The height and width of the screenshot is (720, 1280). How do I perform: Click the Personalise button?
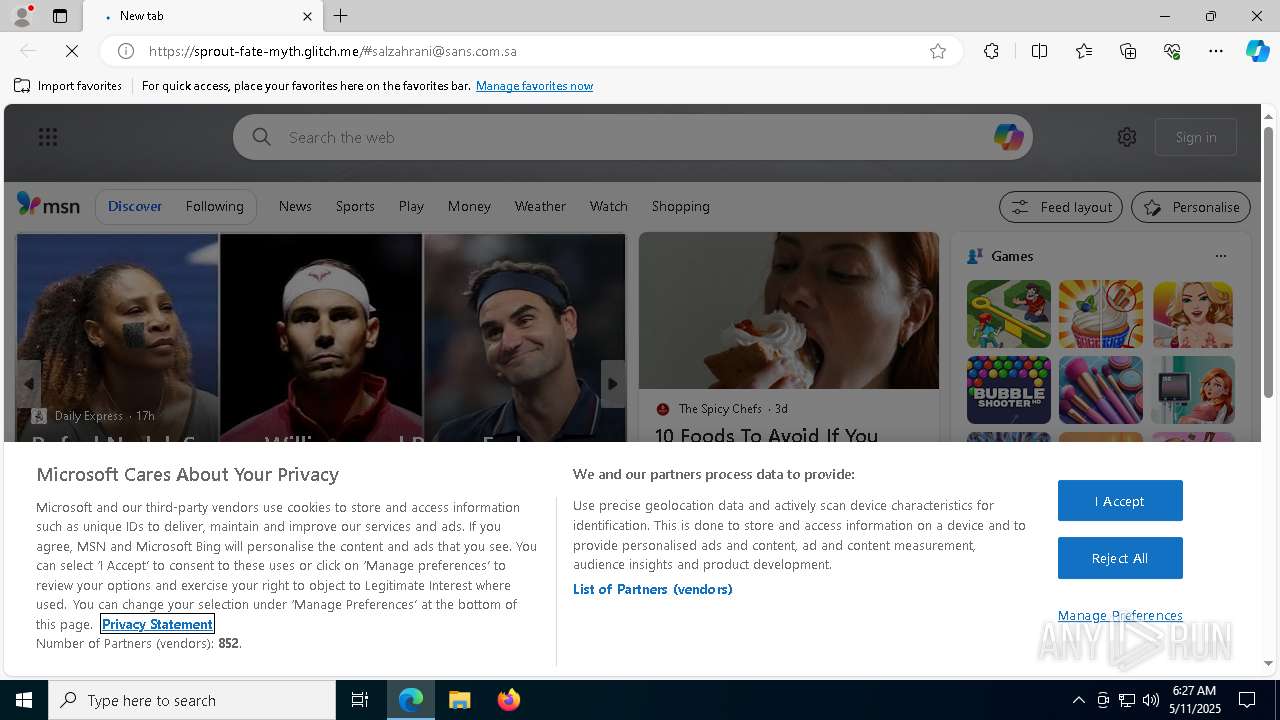tap(1191, 207)
